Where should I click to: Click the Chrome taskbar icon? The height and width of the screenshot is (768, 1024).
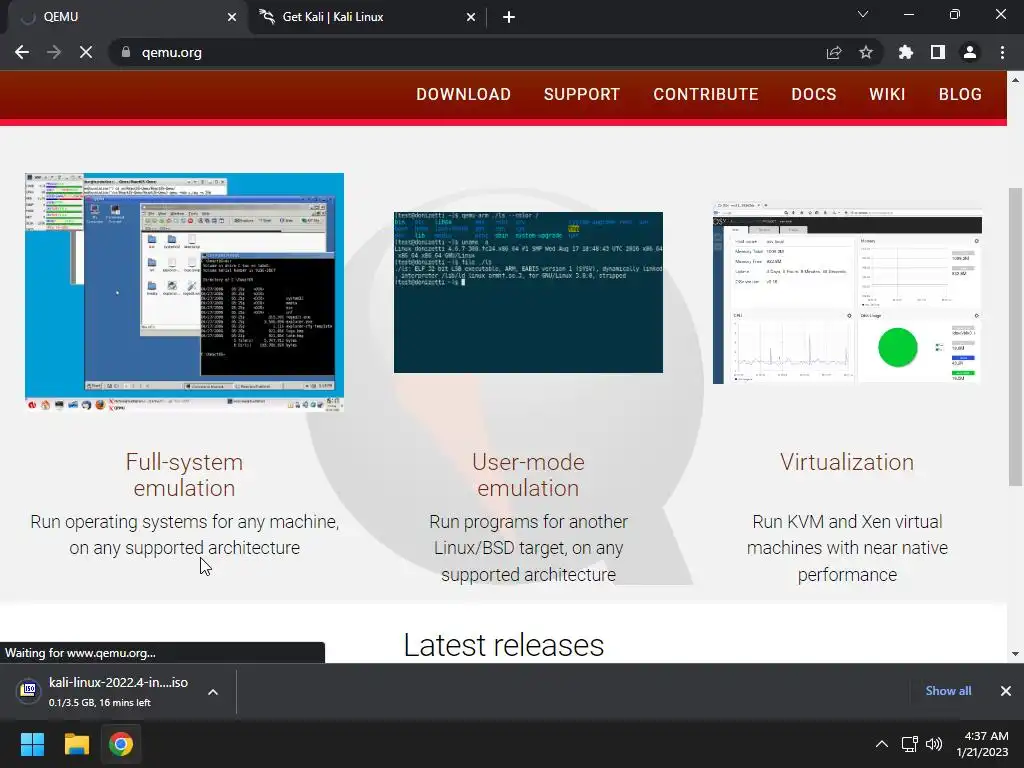121,744
